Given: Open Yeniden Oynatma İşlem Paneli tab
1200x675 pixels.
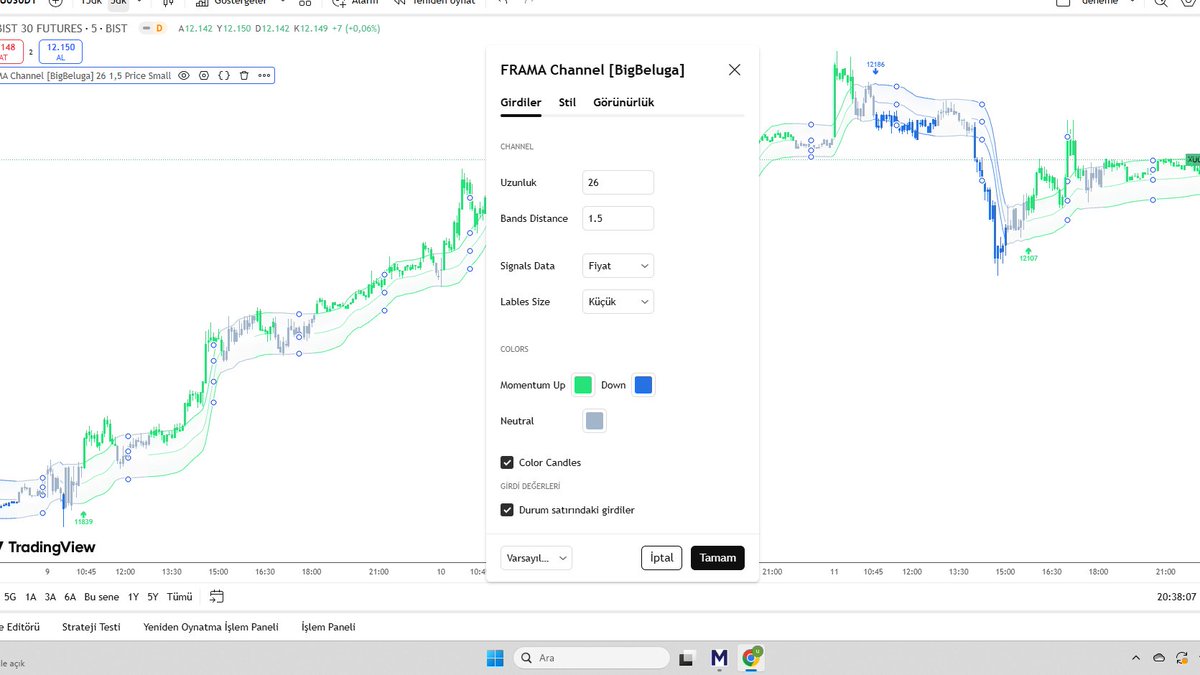Looking at the screenshot, I should point(211,627).
